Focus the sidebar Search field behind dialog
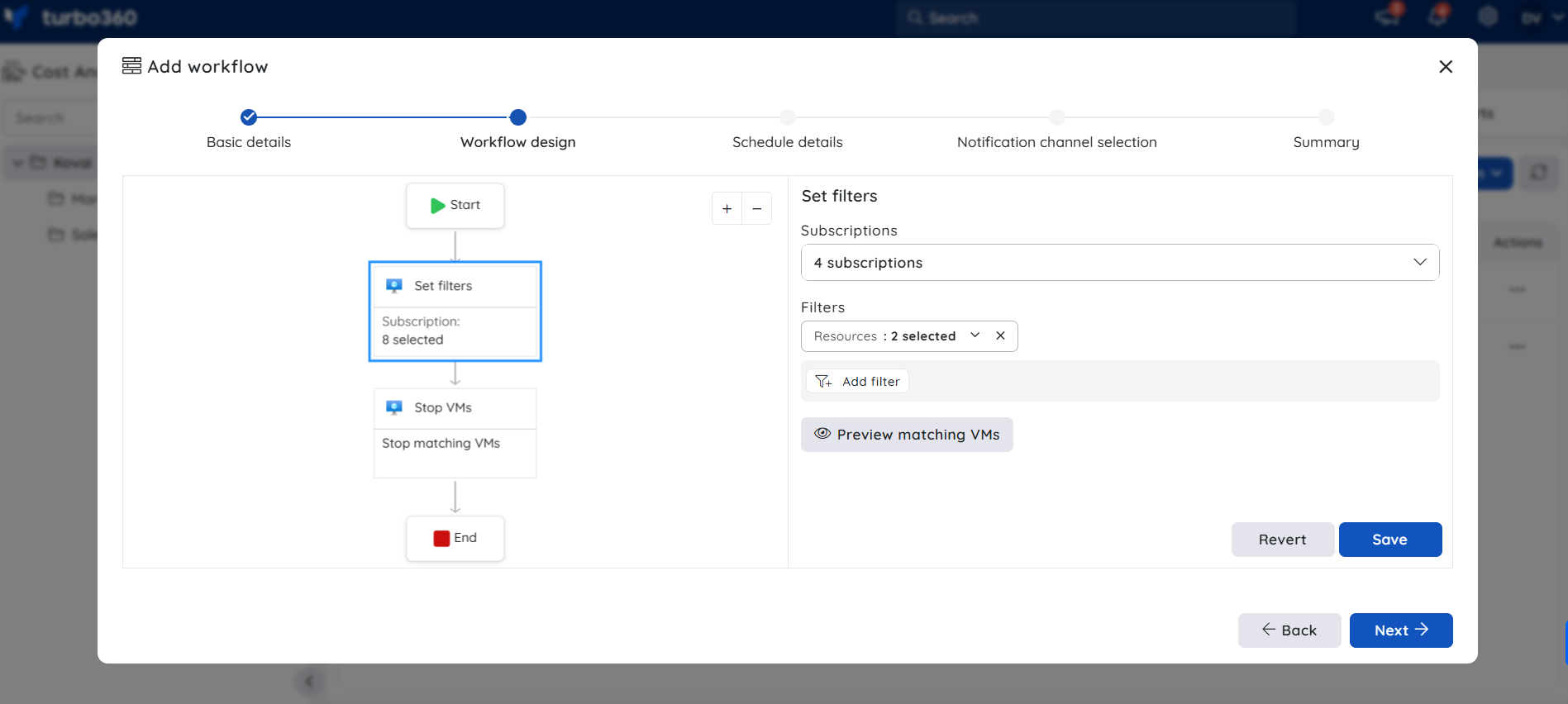The height and width of the screenshot is (704, 1568). coord(50,118)
